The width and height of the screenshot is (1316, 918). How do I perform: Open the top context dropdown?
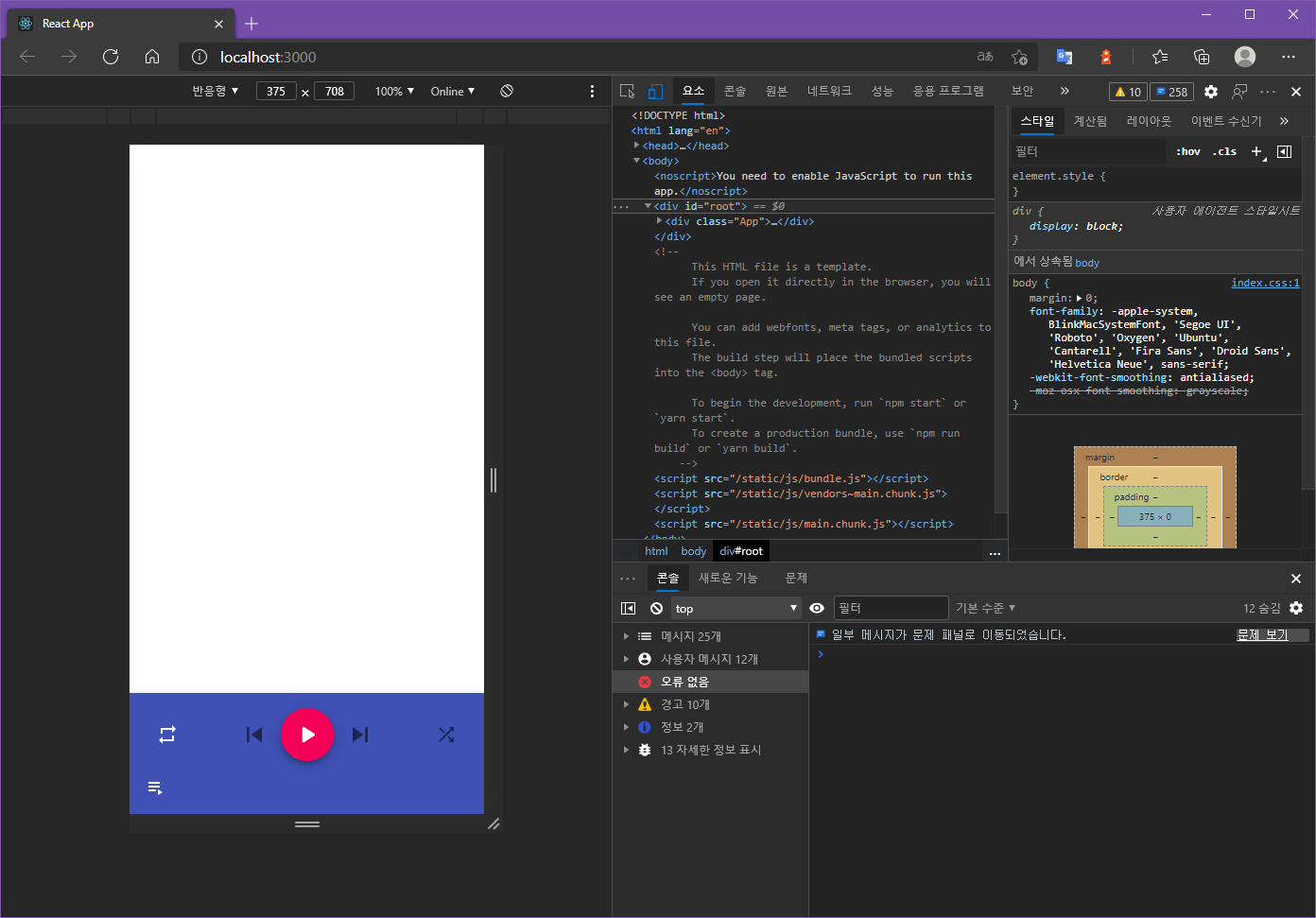[736, 608]
